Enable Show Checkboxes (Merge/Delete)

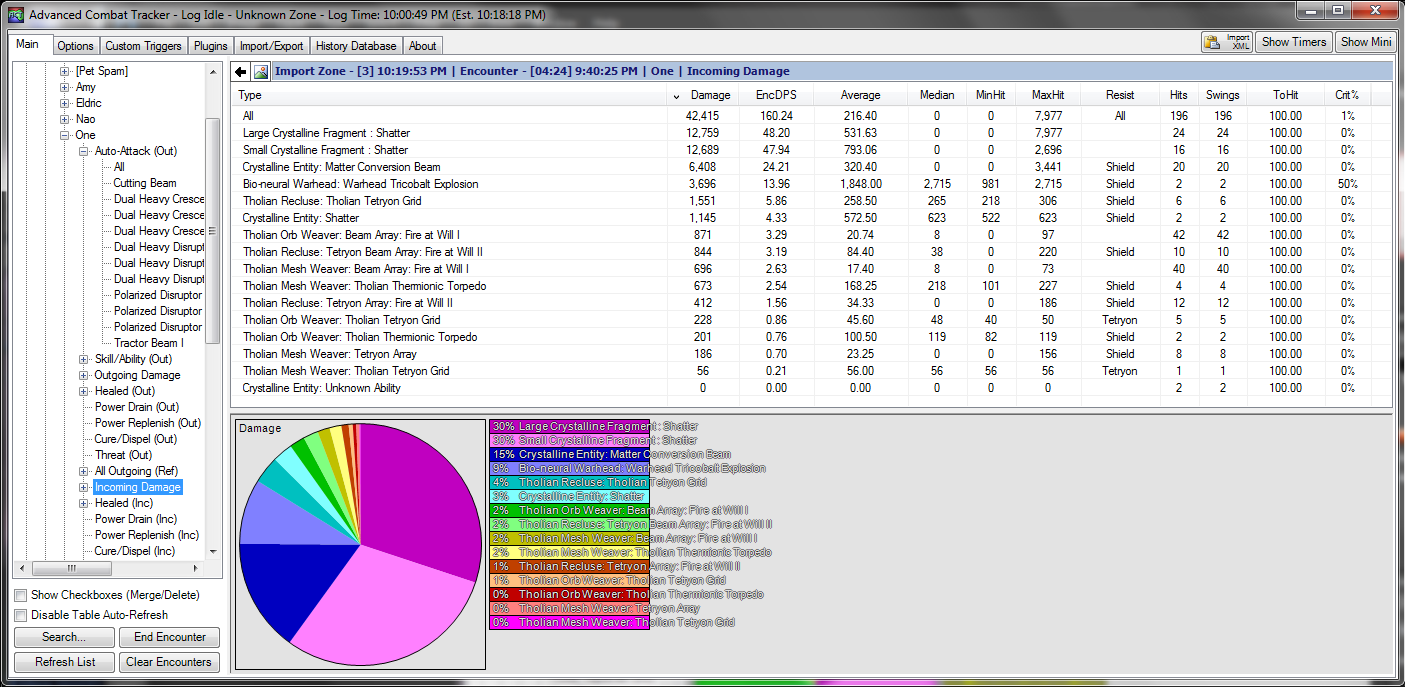click(21, 595)
